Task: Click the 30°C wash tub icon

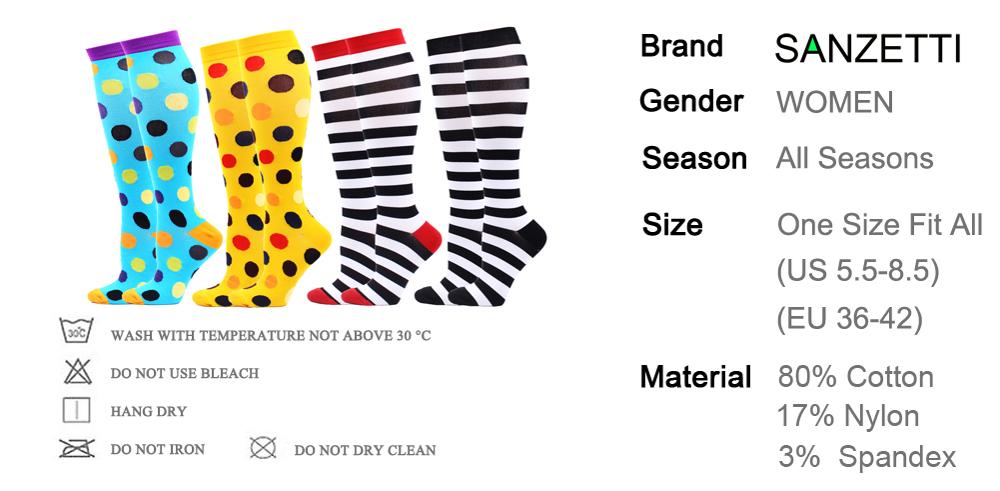Action: 77,331
